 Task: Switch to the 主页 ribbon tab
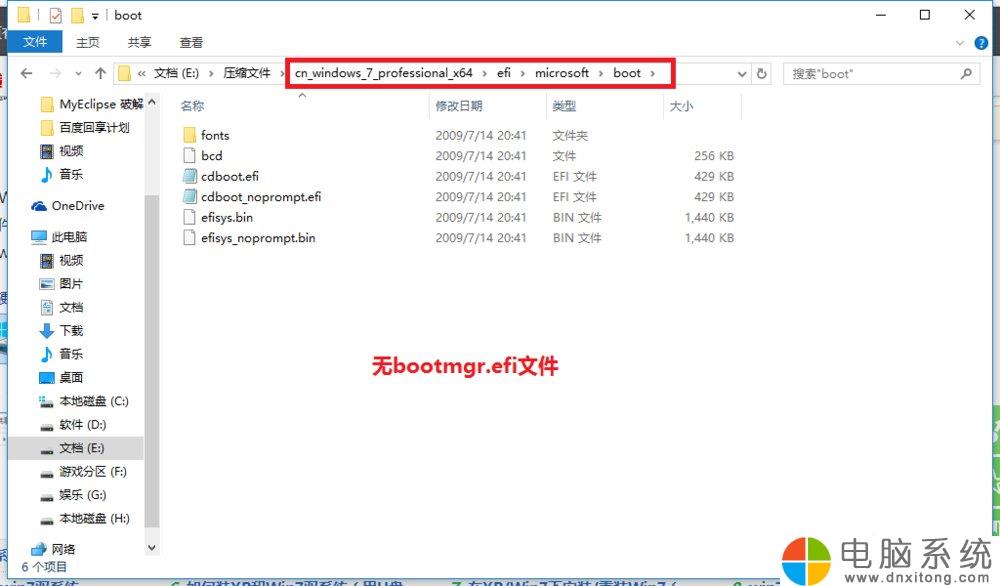pos(87,43)
